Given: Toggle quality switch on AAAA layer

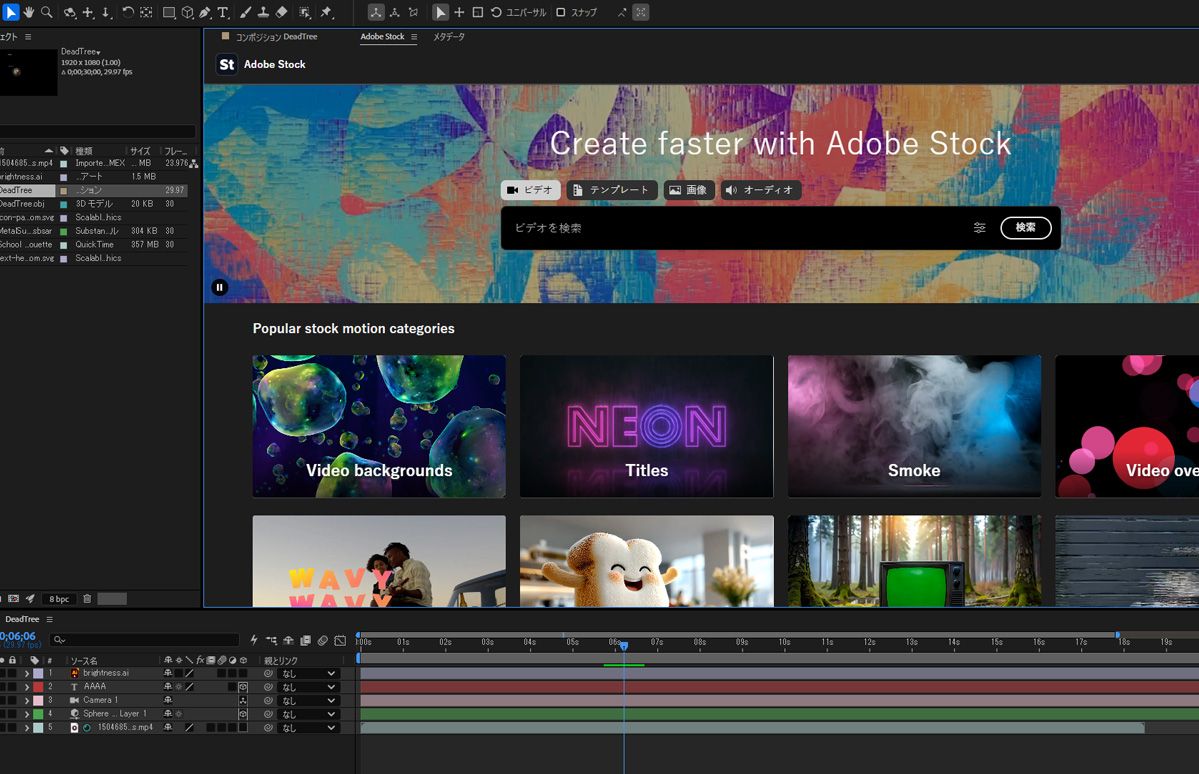Looking at the screenshot, I should pyautogui.click(x=189, y=687).
